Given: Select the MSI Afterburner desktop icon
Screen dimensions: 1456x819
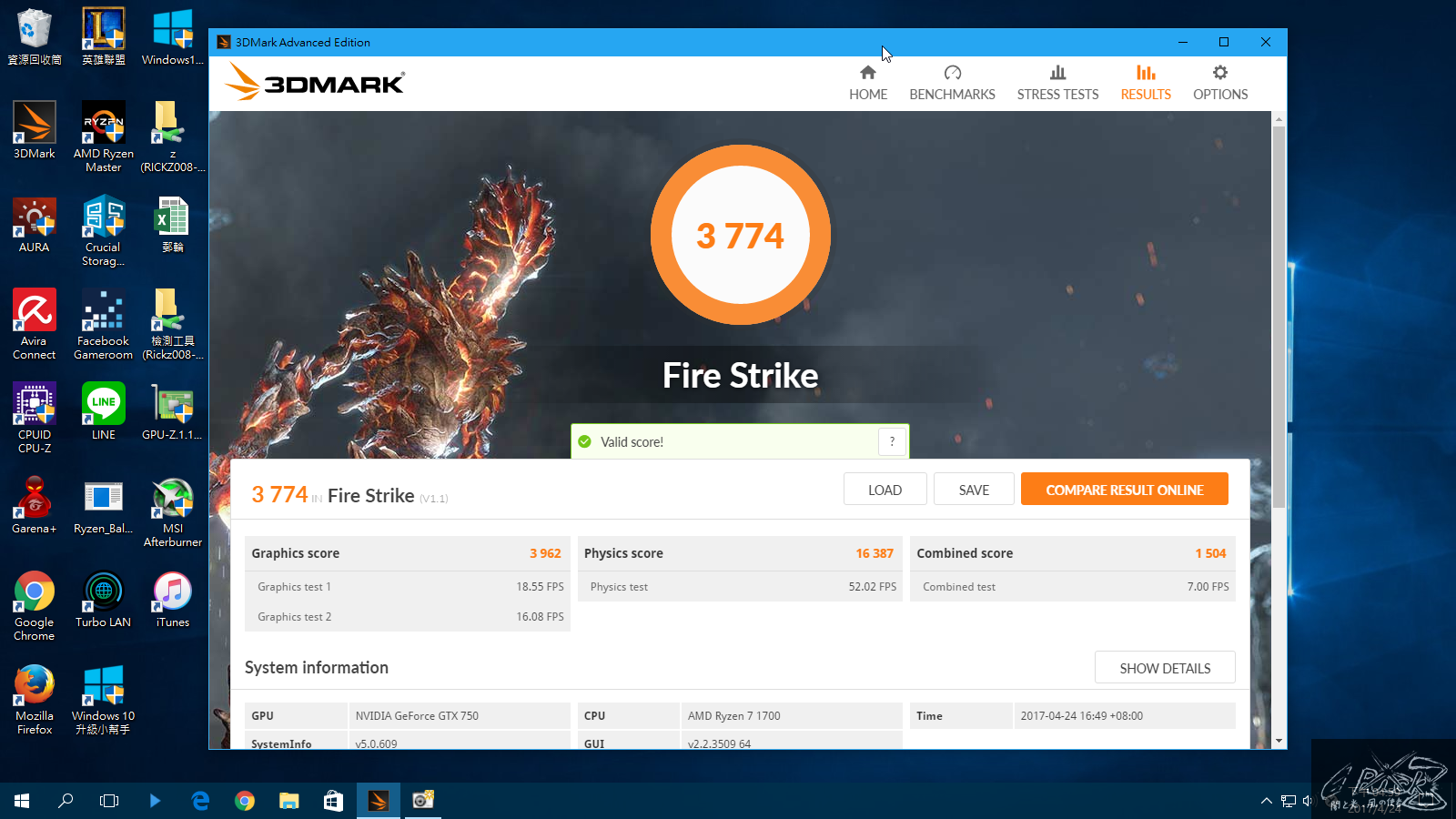Looking at the screenshot, I should pos(173,511).
